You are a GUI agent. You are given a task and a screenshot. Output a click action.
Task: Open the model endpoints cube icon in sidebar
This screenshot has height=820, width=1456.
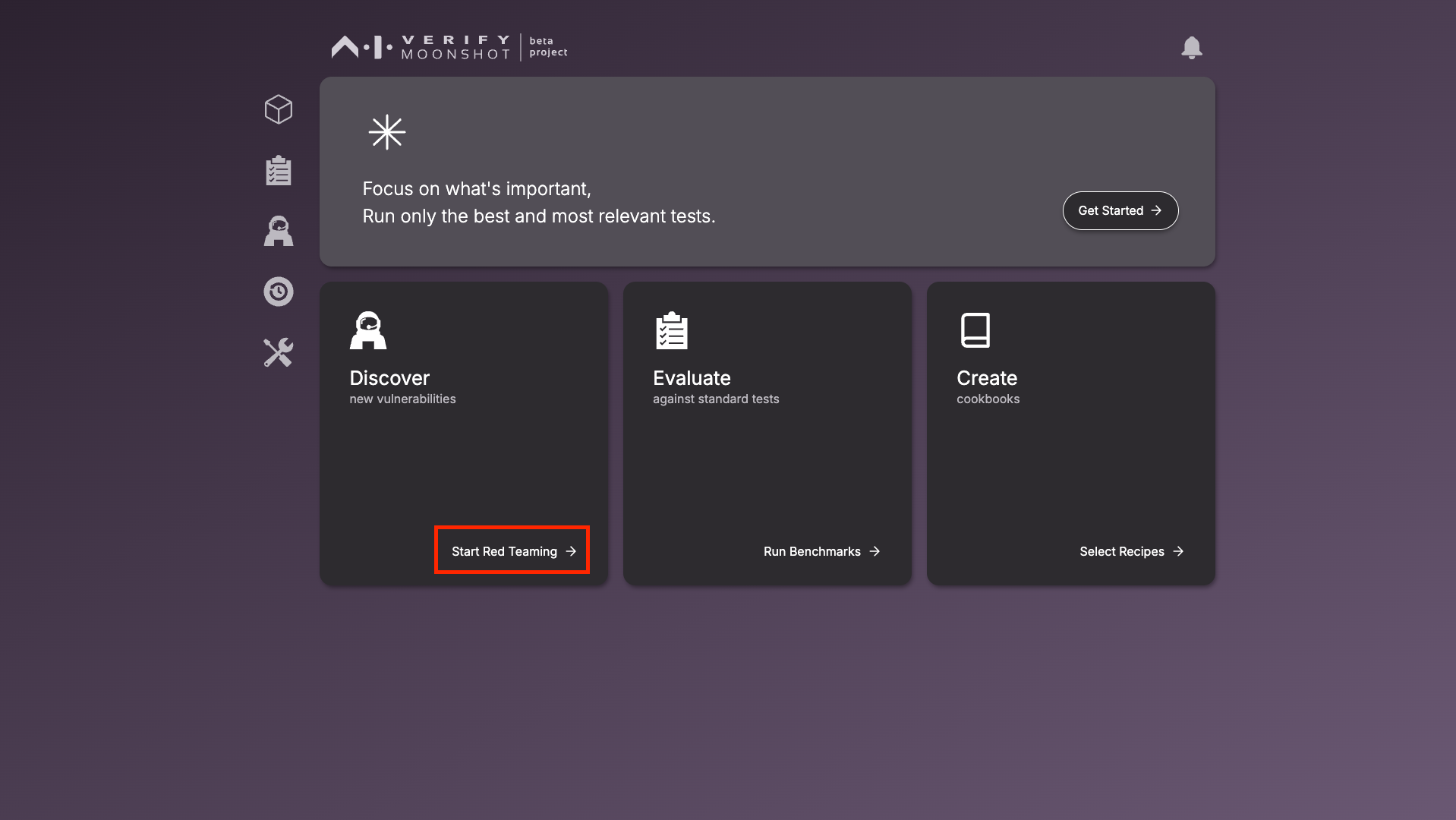pos(279,109)
